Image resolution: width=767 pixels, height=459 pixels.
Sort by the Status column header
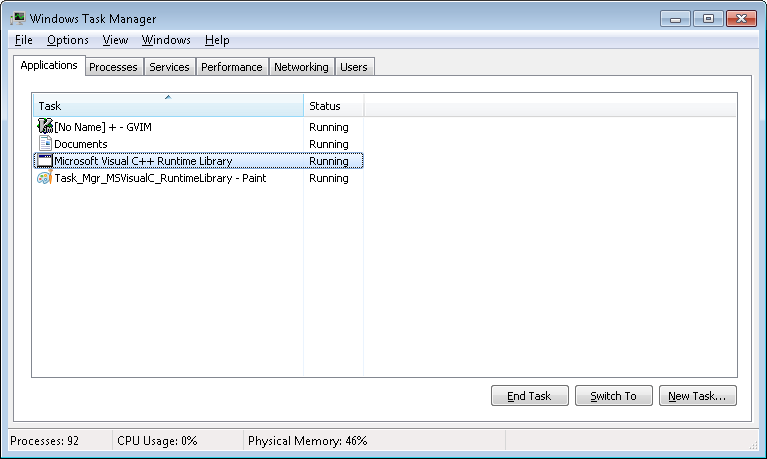(x=334, y=106)
